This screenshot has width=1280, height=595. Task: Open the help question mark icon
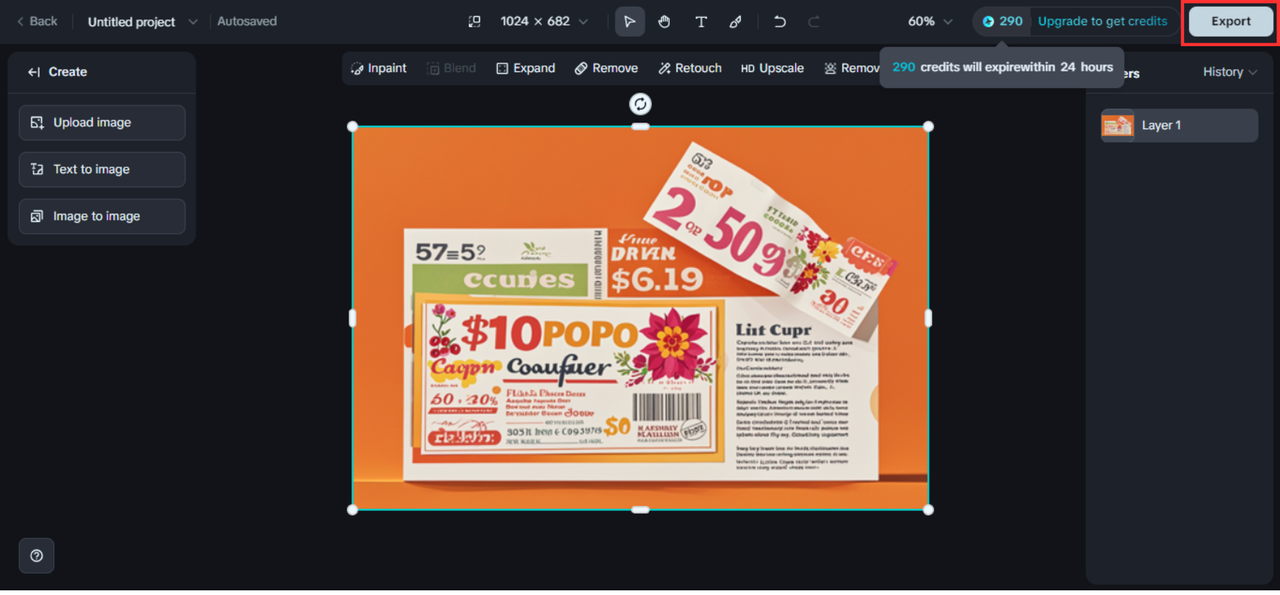click(37, 556)
